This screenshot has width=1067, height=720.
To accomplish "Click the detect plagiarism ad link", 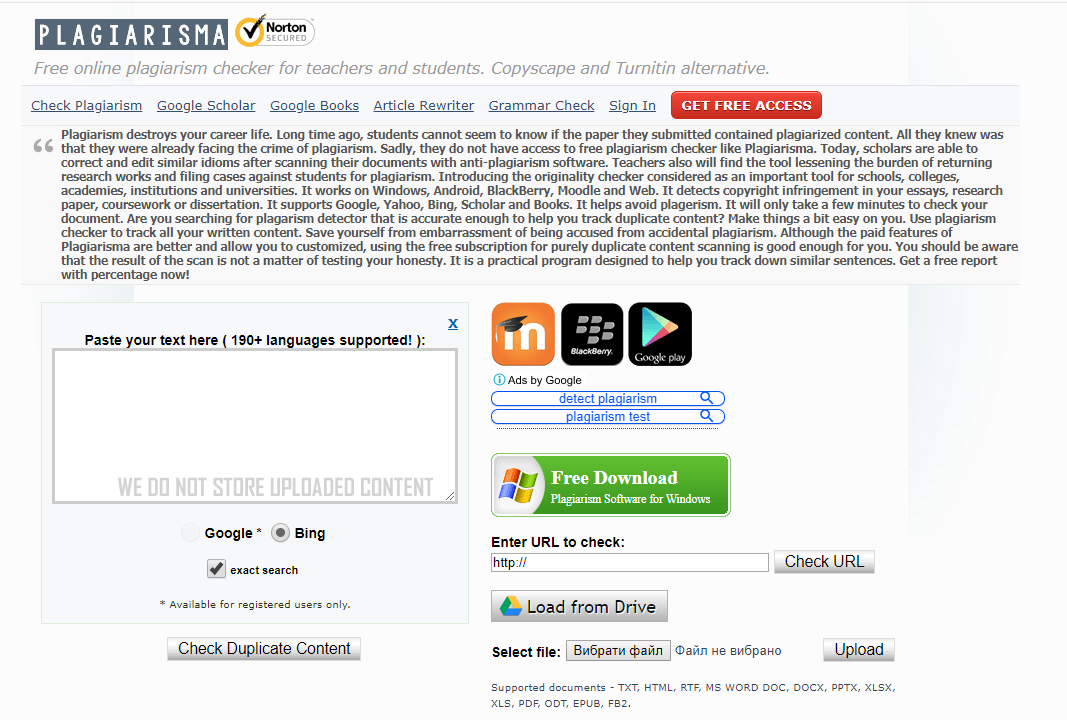I will (608, 398).
